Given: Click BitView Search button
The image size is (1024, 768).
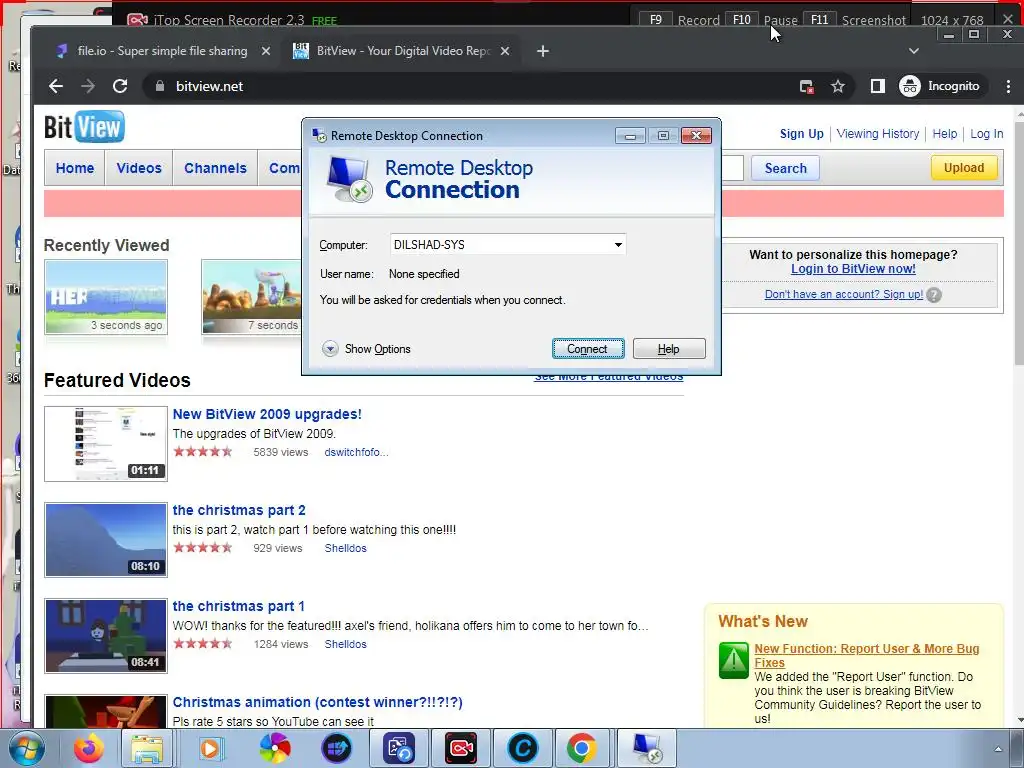Looking at the screenshot, I should point(785,168).
